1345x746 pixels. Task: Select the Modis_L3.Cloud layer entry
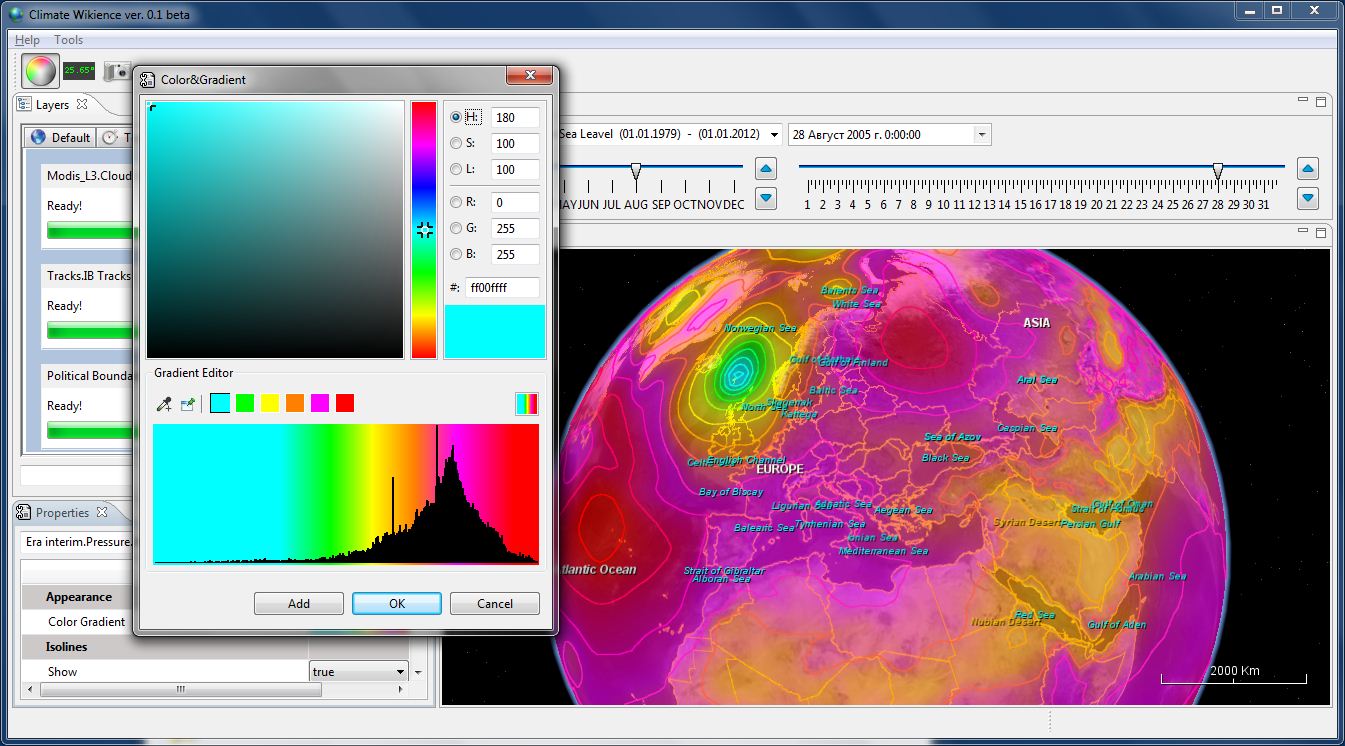click(x=88, y=207)
